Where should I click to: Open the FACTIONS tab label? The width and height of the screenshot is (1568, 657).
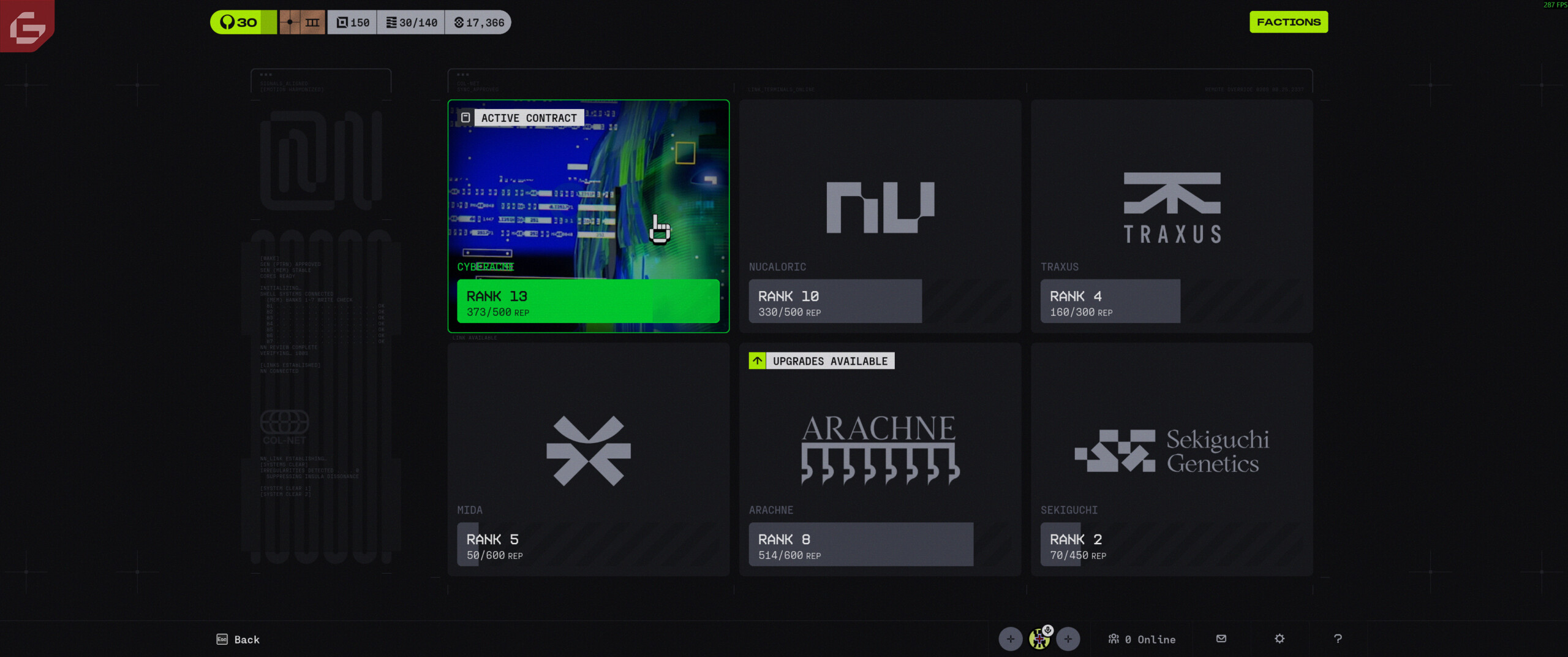pyautogui.click(x=1289, y=22)
